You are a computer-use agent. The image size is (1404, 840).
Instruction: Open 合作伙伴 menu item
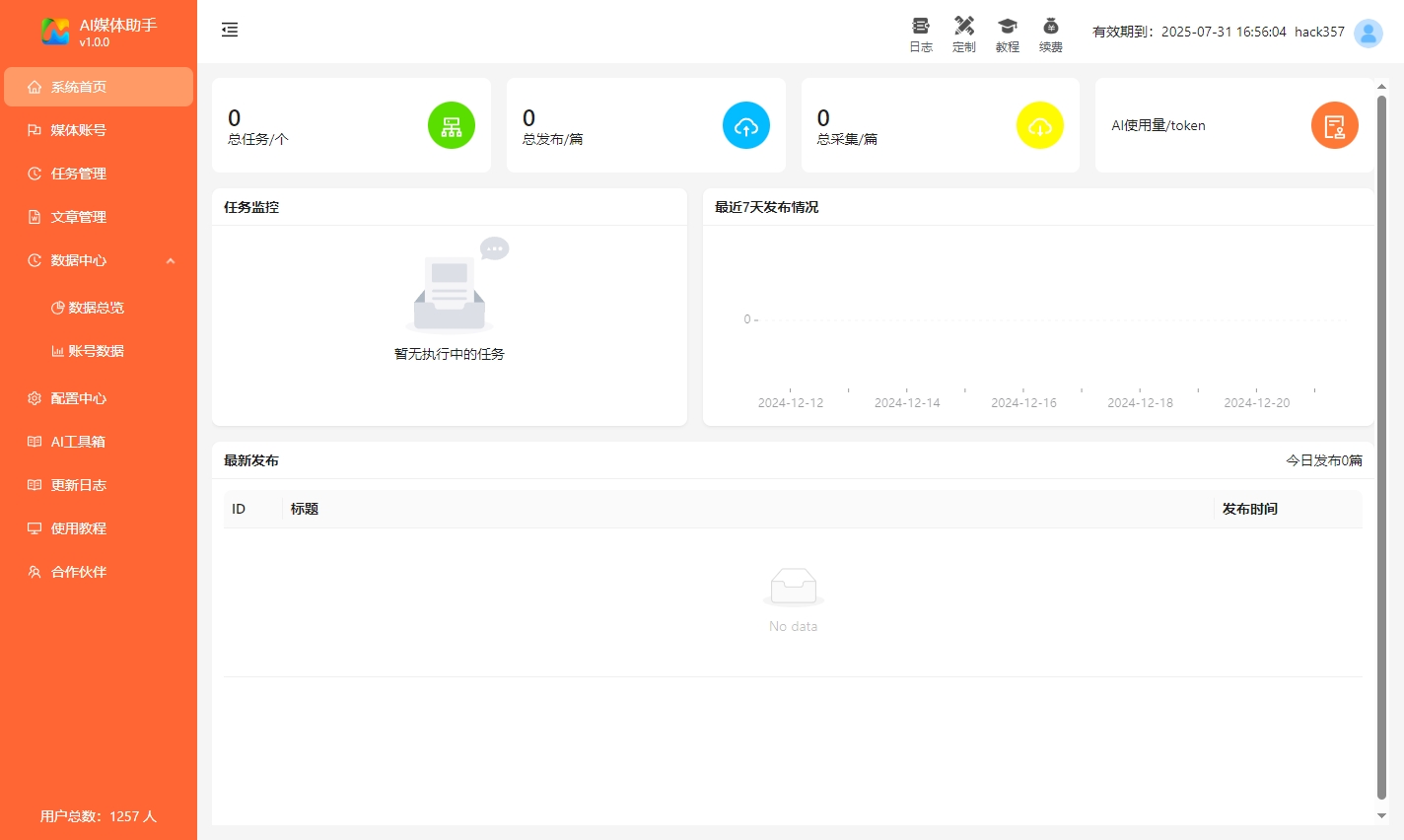point(99,572)
